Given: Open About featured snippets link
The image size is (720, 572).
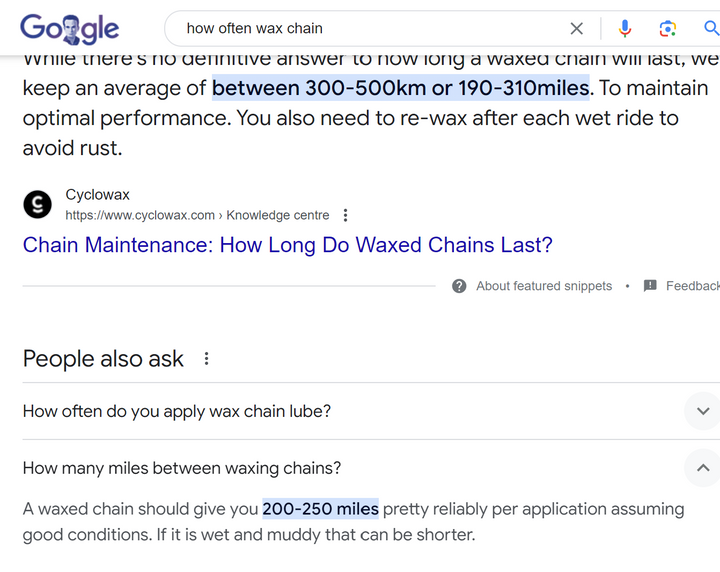Looking at the screenshot, I should click(544, 286).
